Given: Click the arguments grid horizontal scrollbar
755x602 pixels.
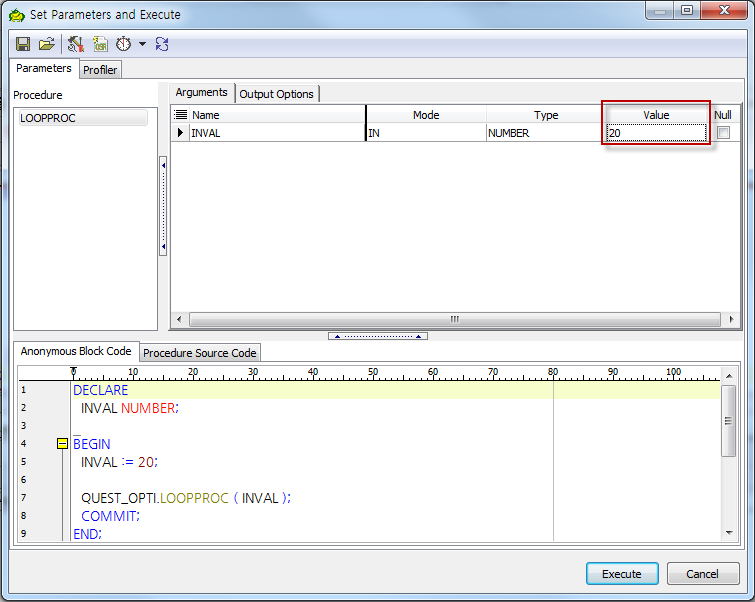Looking at the screenshot, I should point(454,319).
